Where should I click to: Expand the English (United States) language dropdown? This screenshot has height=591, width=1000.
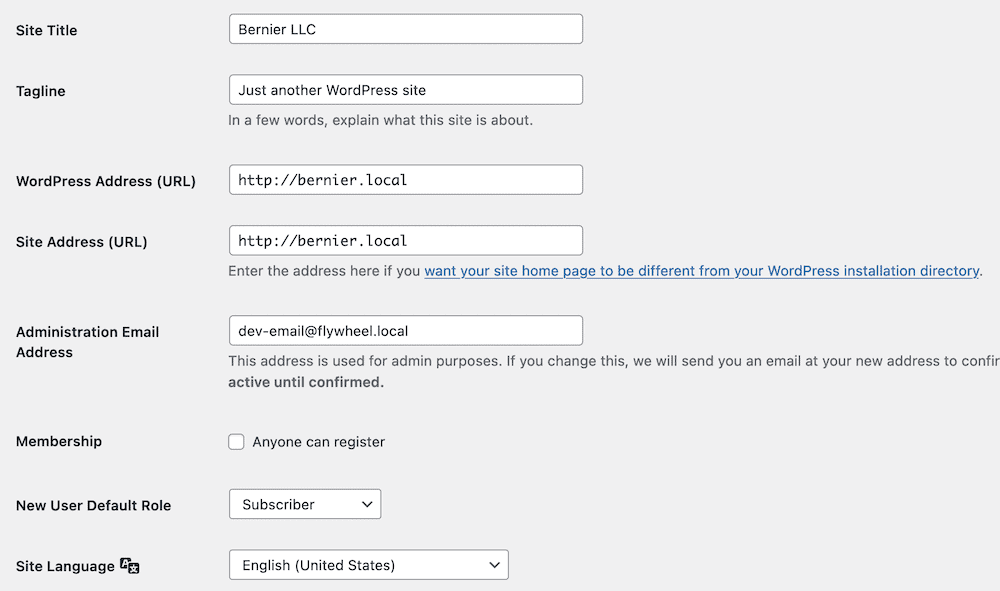point(369,565)
